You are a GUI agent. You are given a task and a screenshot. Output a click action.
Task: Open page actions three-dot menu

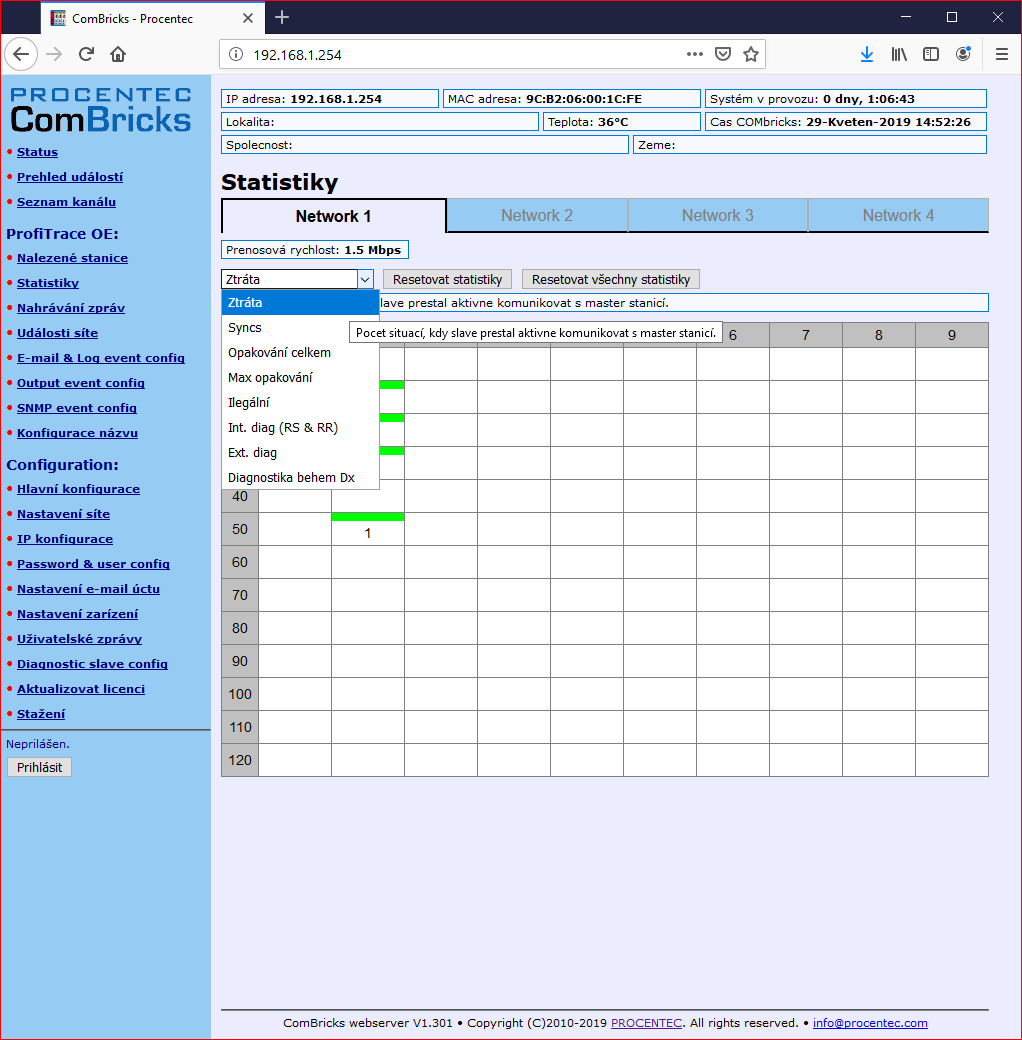(x=694, y=54)
